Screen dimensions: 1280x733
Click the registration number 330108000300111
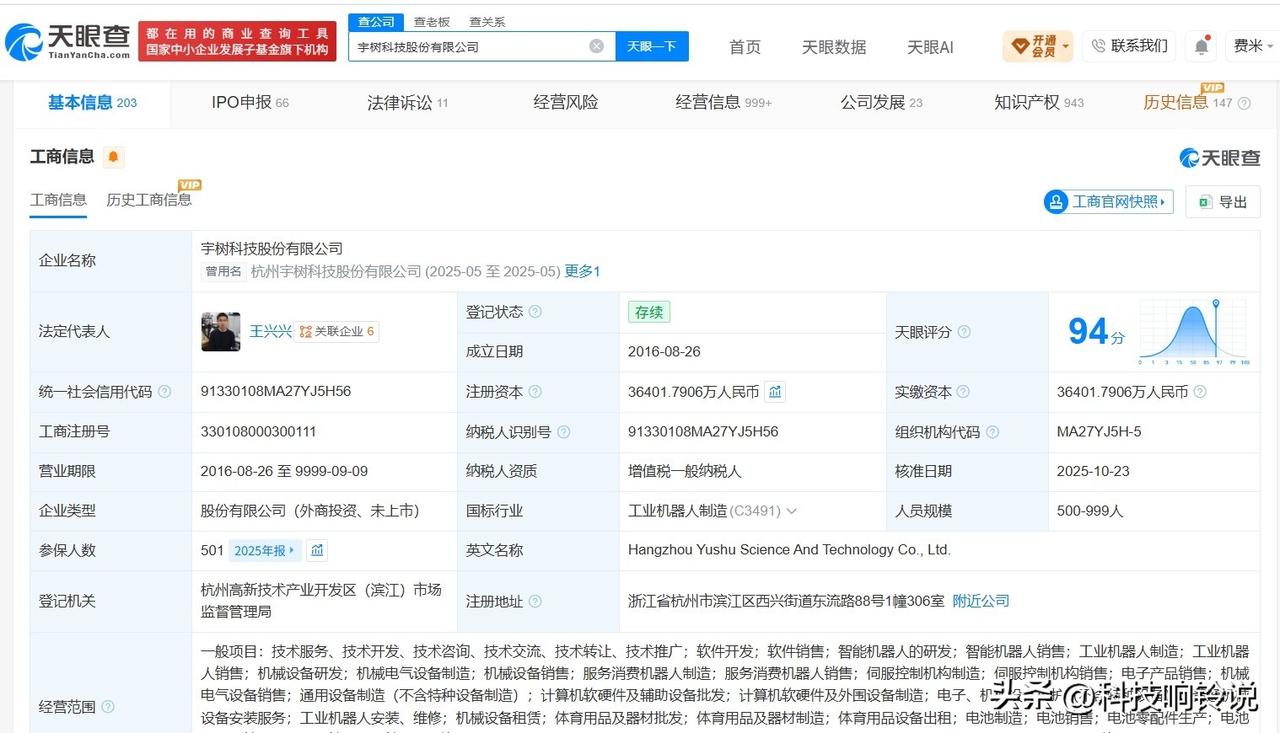pyautogui.click(x=258, y=432)
